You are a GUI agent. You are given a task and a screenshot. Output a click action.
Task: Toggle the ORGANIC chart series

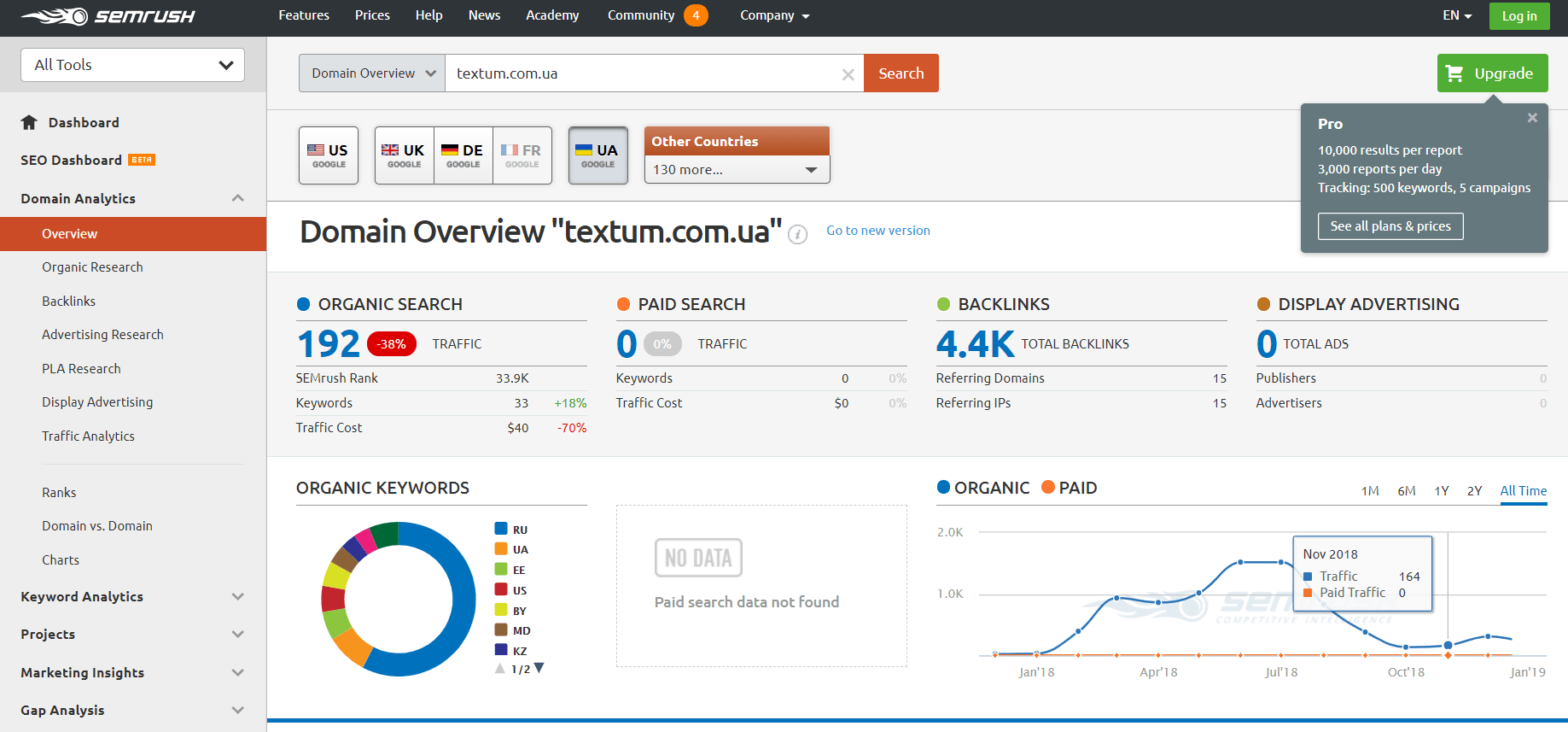pyautogui.click(x=983, y=488)
